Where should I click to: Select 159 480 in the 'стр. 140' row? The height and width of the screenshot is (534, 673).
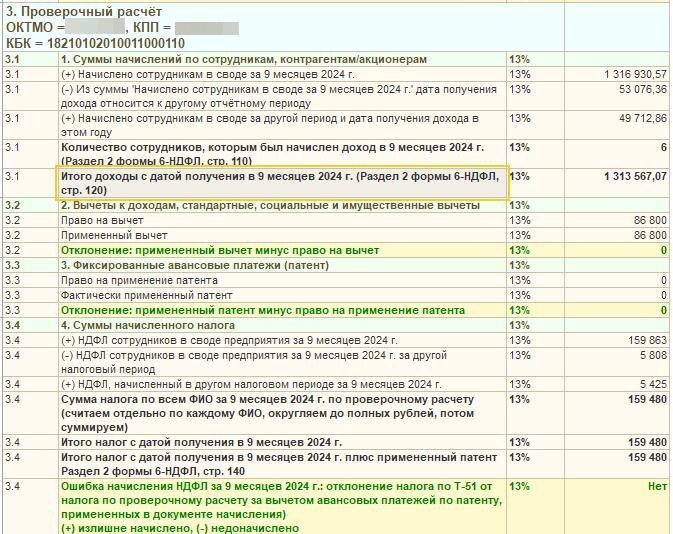point(648,457)
